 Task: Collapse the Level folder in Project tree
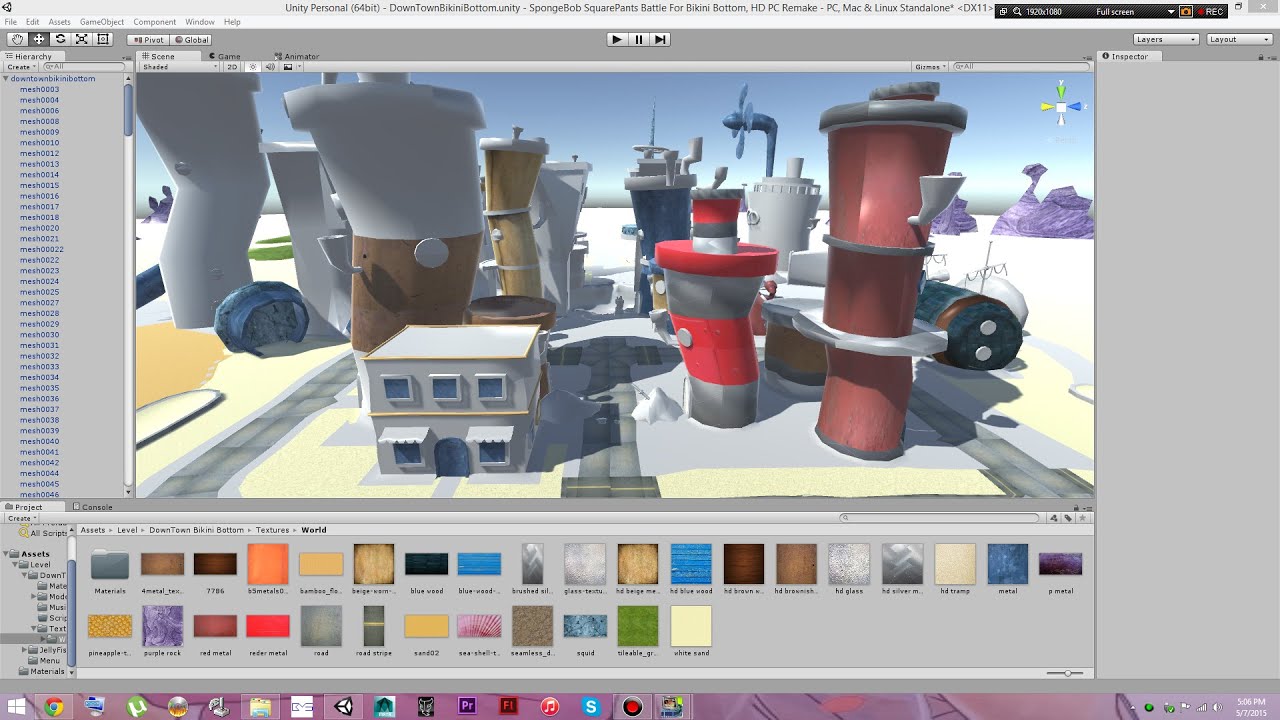click(x=15, y=565)
